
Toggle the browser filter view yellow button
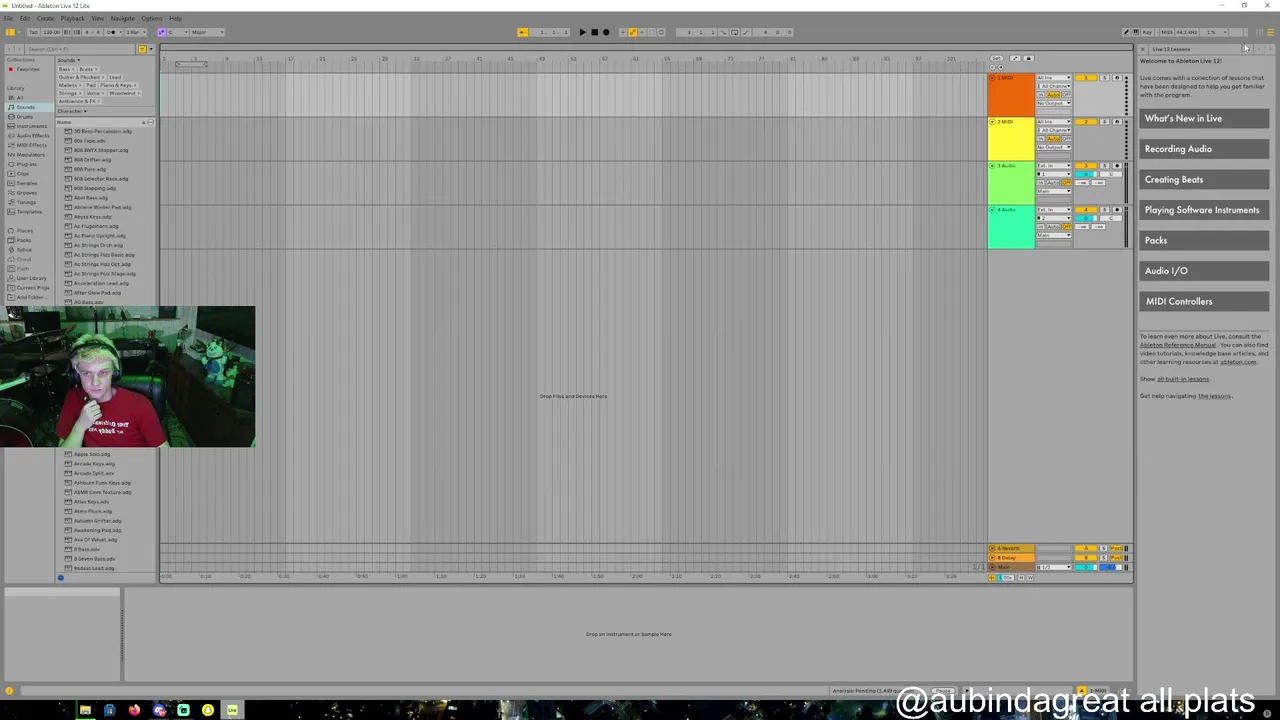(142, 49)
